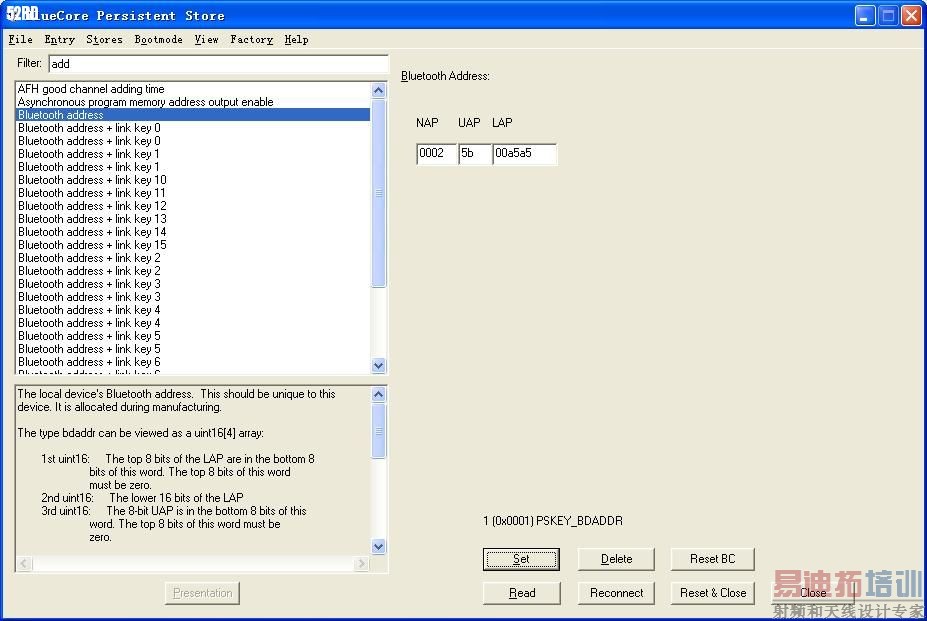Click description pane horizontal scroll left arrow
Screen dimensions: 927x621
[x=24, y=564]
